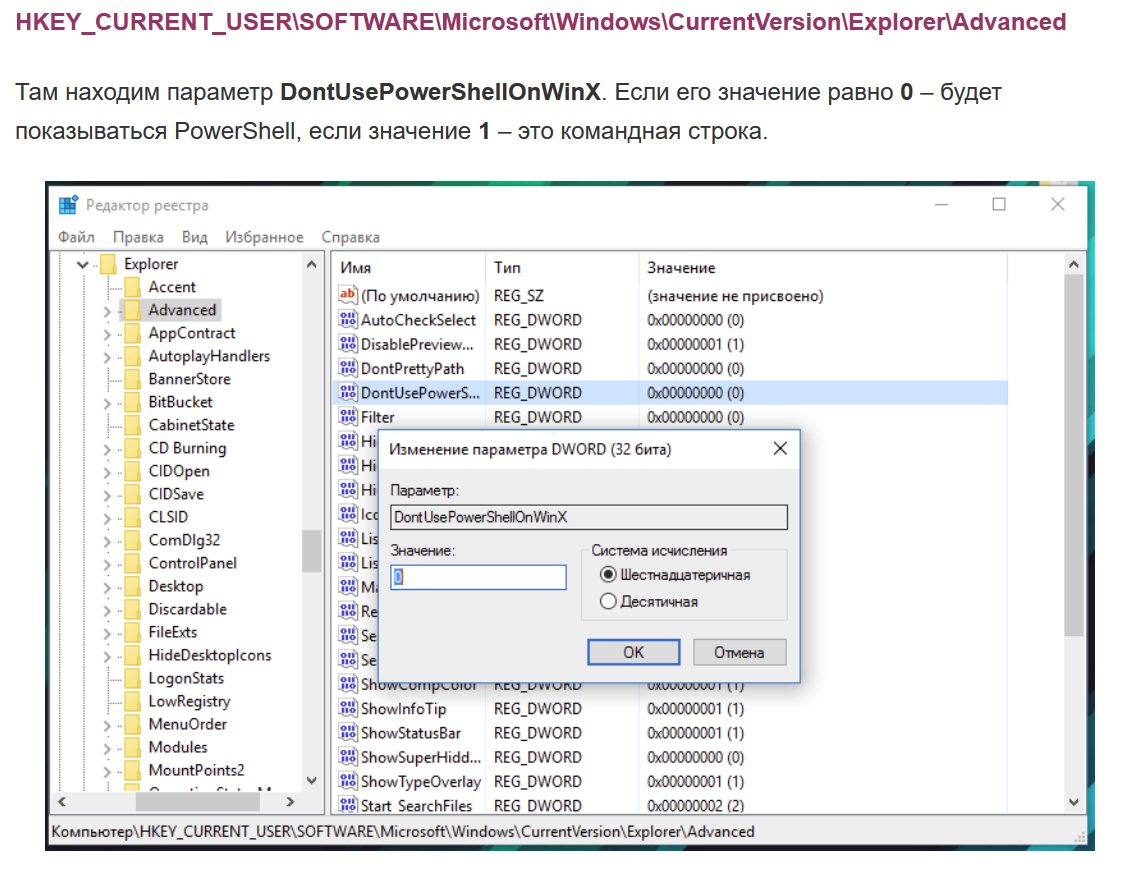Expand the HideDesktopIcons key
The width and height of the screenshot is (1139, 886).
click(x=107, y=657)
